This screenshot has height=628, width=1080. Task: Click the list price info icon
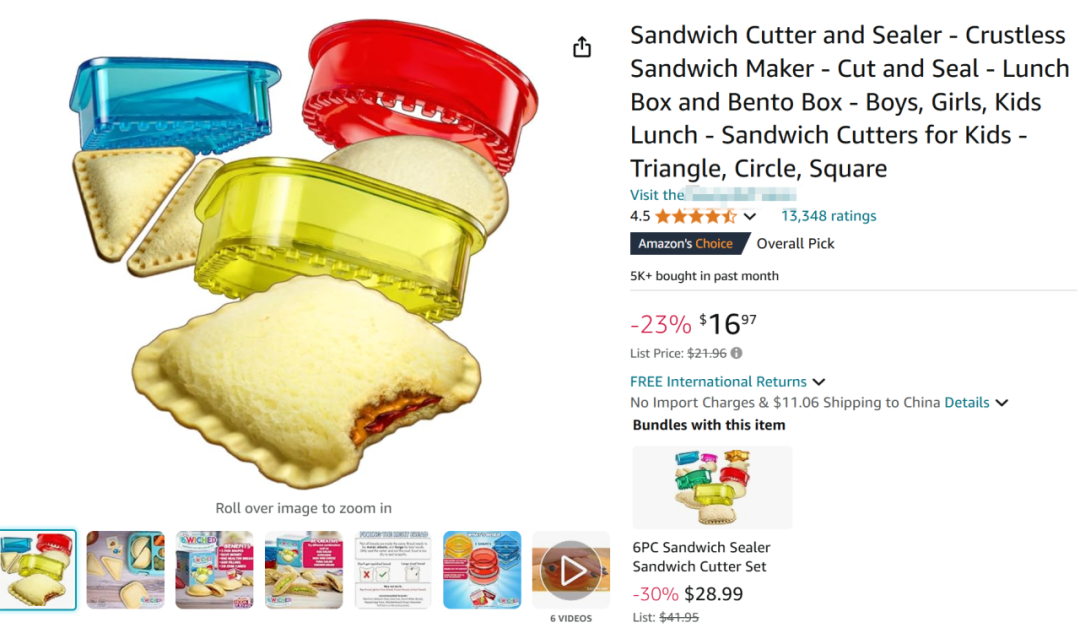click(x=737, y=353)
